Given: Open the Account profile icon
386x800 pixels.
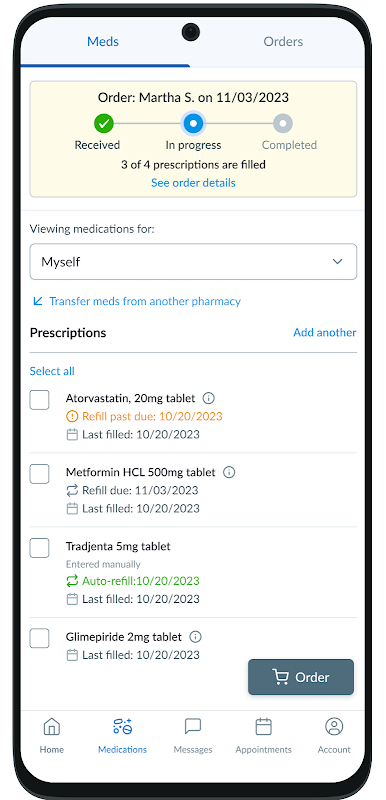Looking at the screenshot, I should [x=334, y=727].
